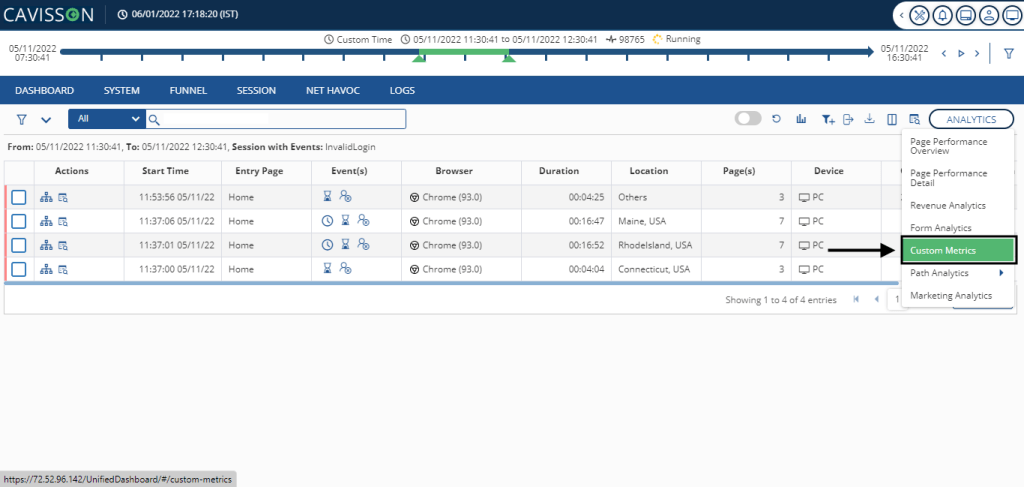Click user event icon in Connecticut row
This screenshot has height=487, width=1024.
point(345,268)
